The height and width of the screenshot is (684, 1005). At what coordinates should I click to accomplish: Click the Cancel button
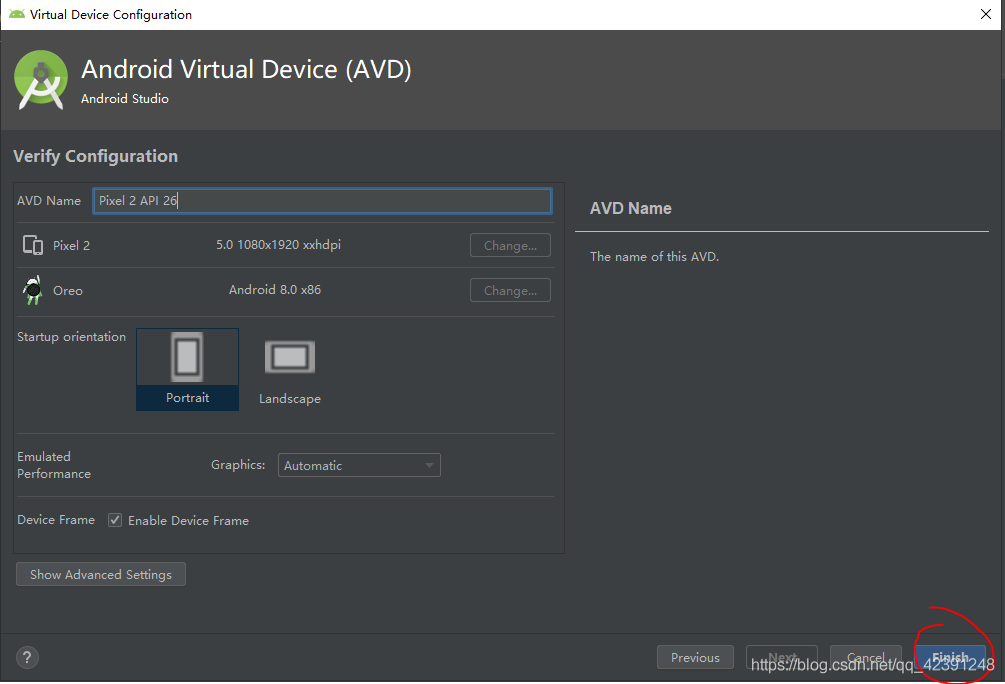click(x=865, y=657)
